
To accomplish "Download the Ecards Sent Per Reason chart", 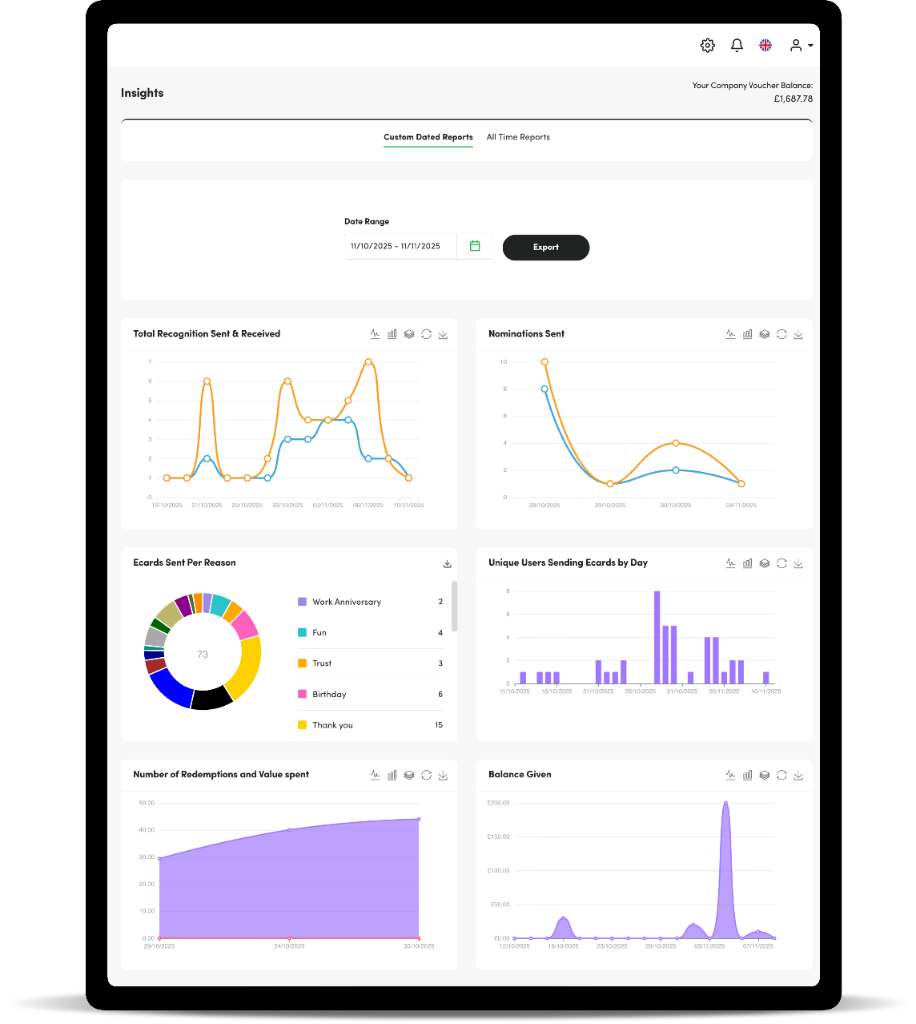I will tap(446, 563).
